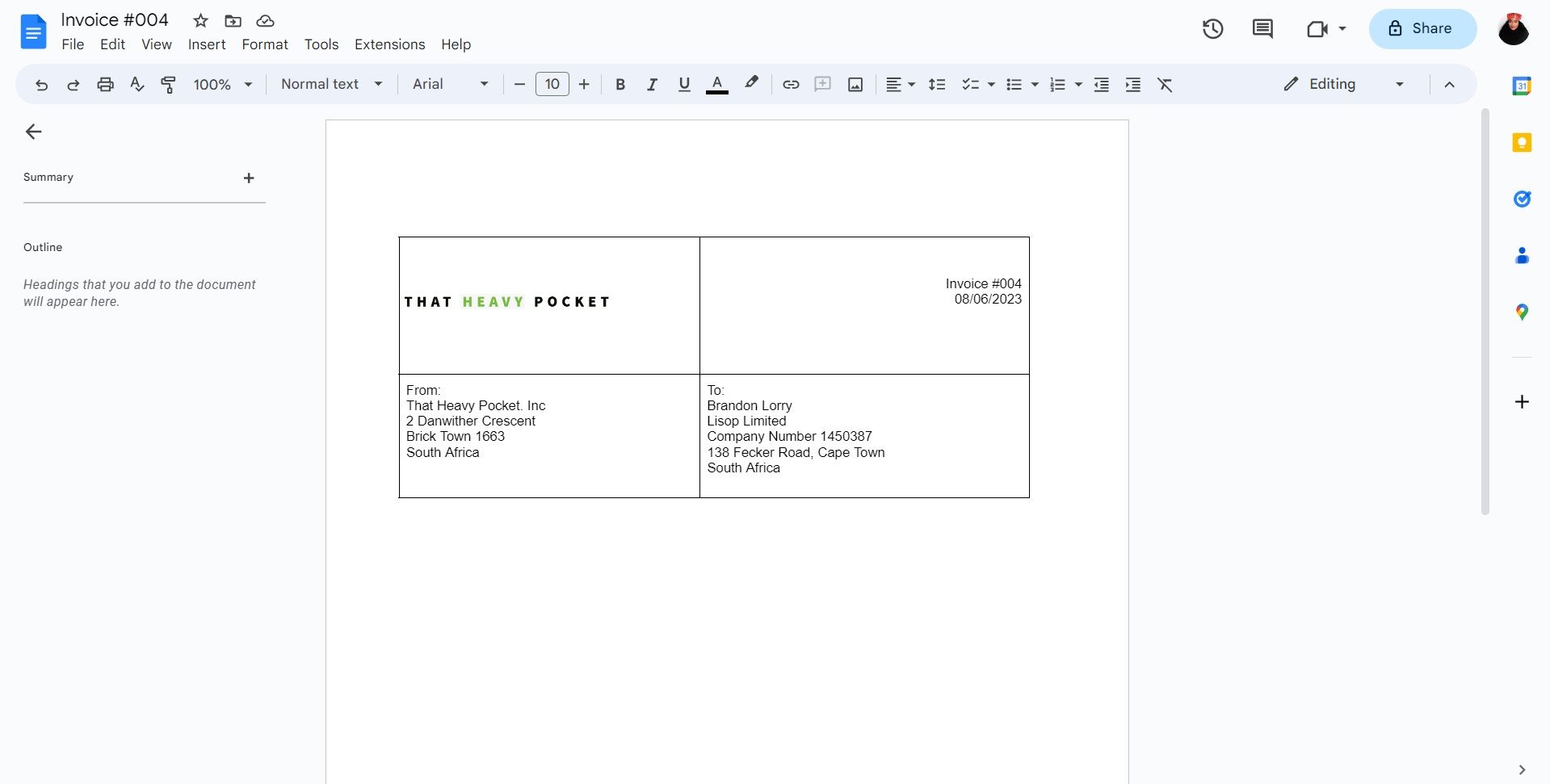Click the document title Invoice #004
1550x784 pixels.
pos(115,19)
